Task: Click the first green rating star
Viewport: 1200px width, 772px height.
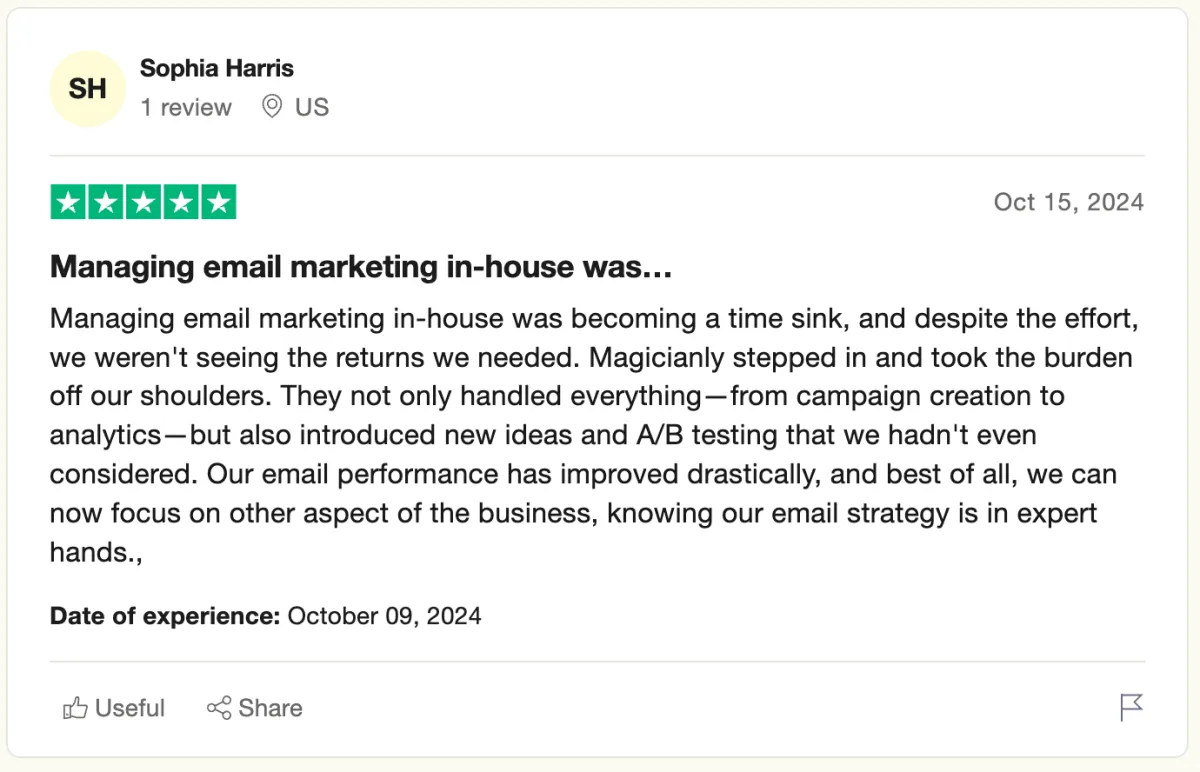Action: [68, 202]
